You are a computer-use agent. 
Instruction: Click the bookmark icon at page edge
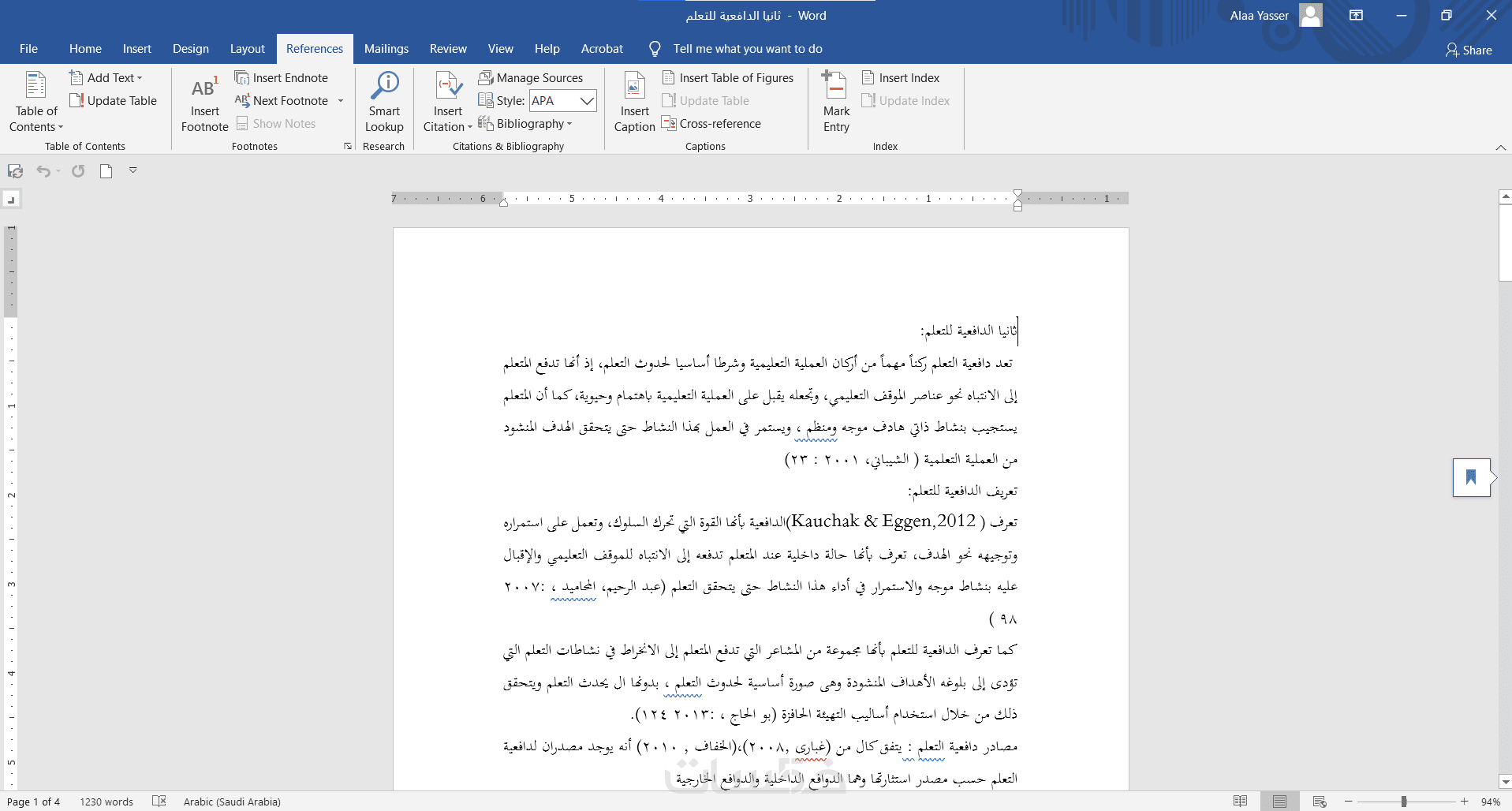click(1471, 477)
